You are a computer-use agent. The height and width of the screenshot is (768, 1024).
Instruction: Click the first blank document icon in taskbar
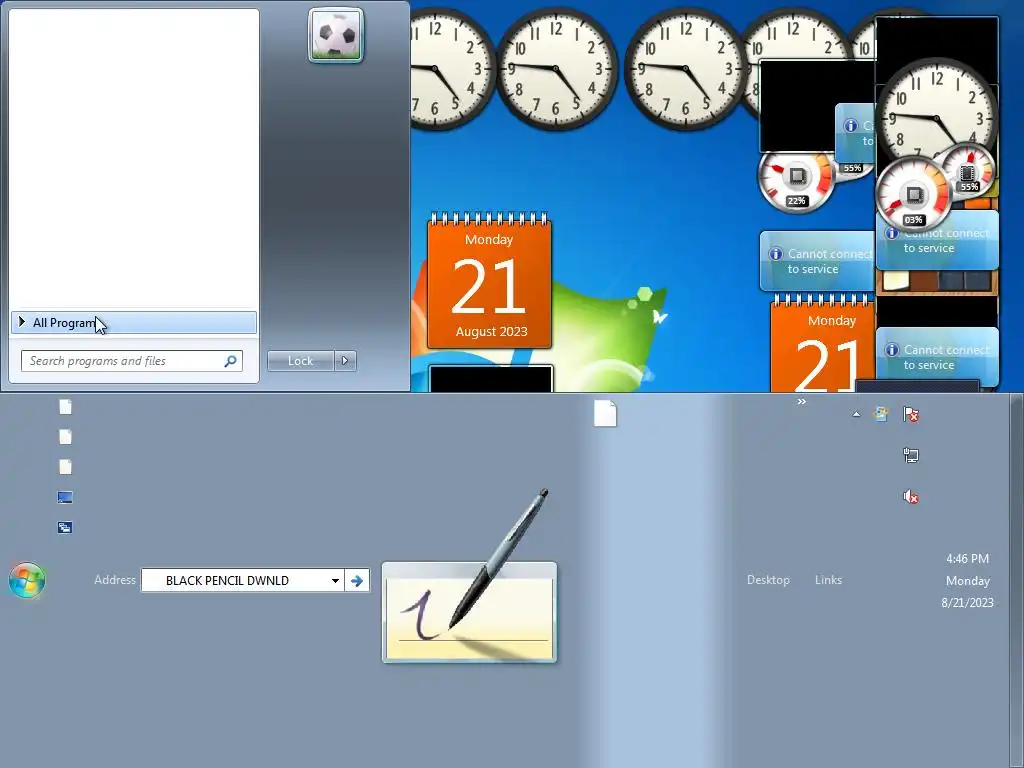(x=65, y=407)
